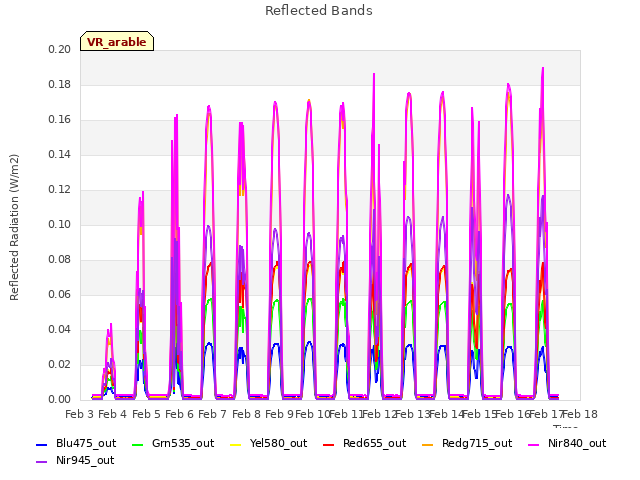Click the 0.18 y-axis tick label
640x480 pixels.
(59, 84)
